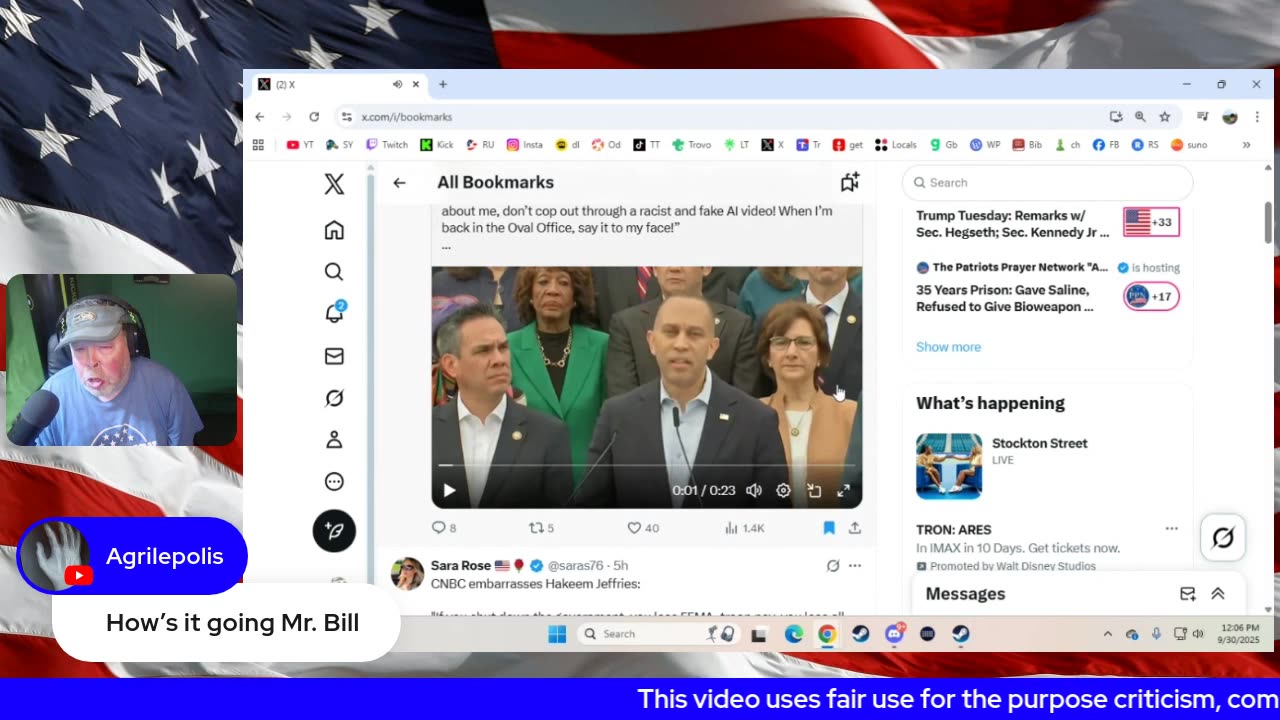The height and width of the screenshot is (720, 1280).
Task: Like the post with 40 likes
Action: click(643, 528)
